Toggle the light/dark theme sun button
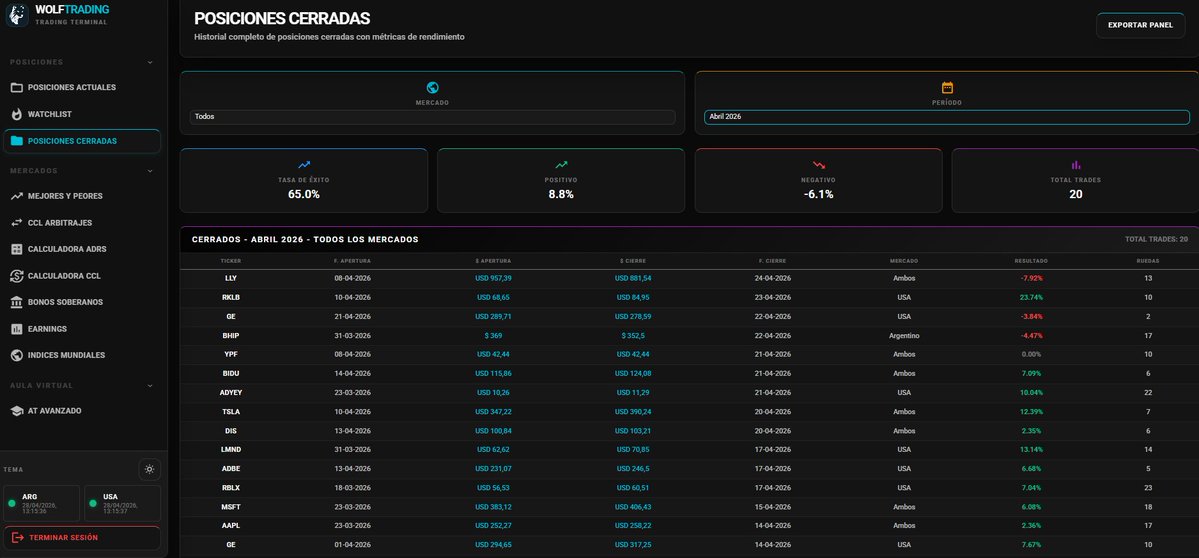Screen dimensions: 1199x558 click(x=149, y=469)
